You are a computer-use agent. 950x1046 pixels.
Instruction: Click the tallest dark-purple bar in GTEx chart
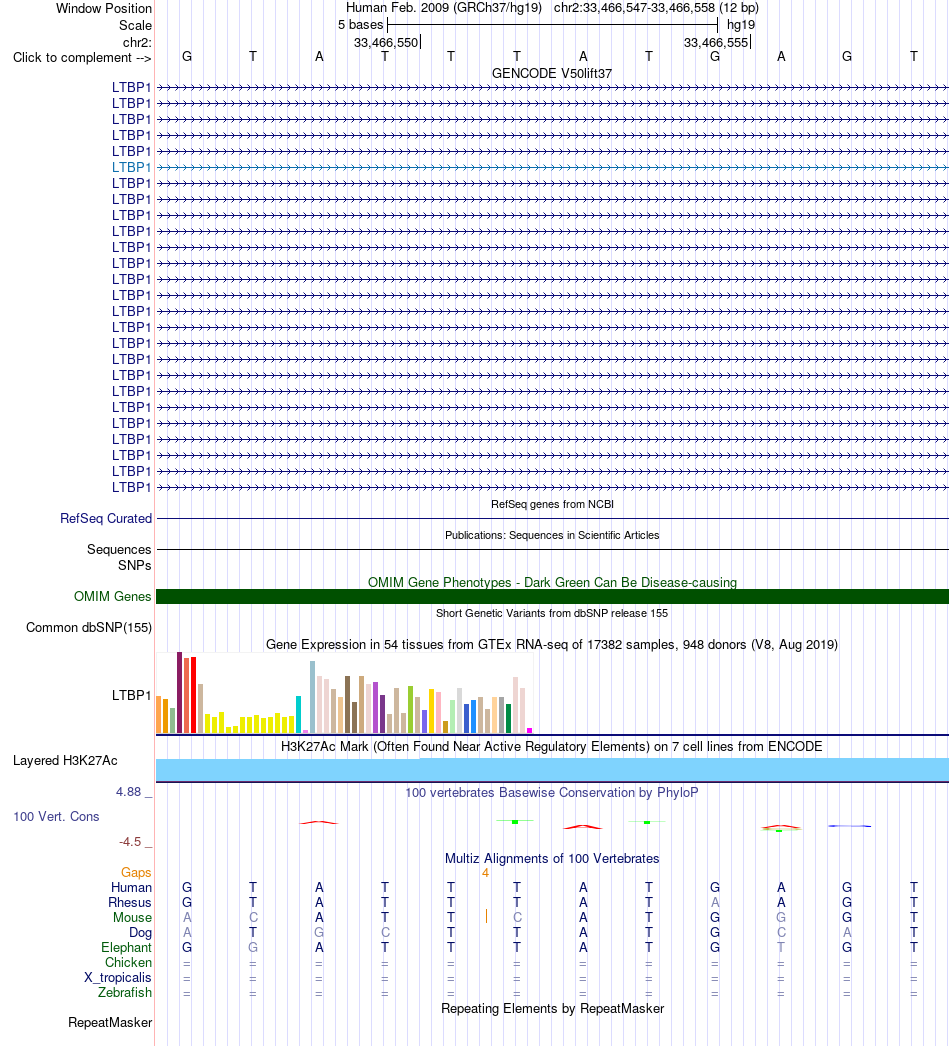click(179, 692)
